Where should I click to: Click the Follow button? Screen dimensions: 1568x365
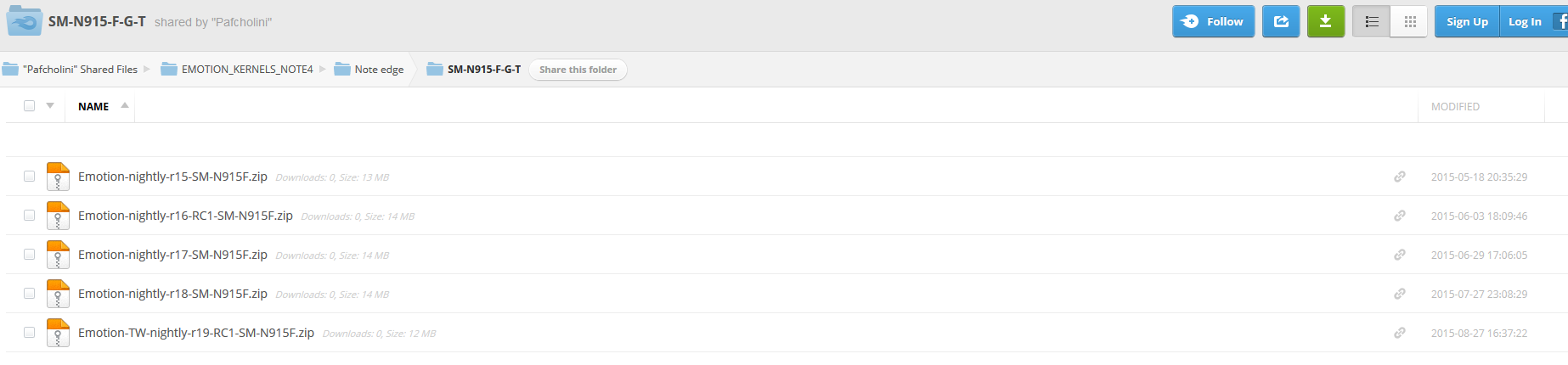1213,21
